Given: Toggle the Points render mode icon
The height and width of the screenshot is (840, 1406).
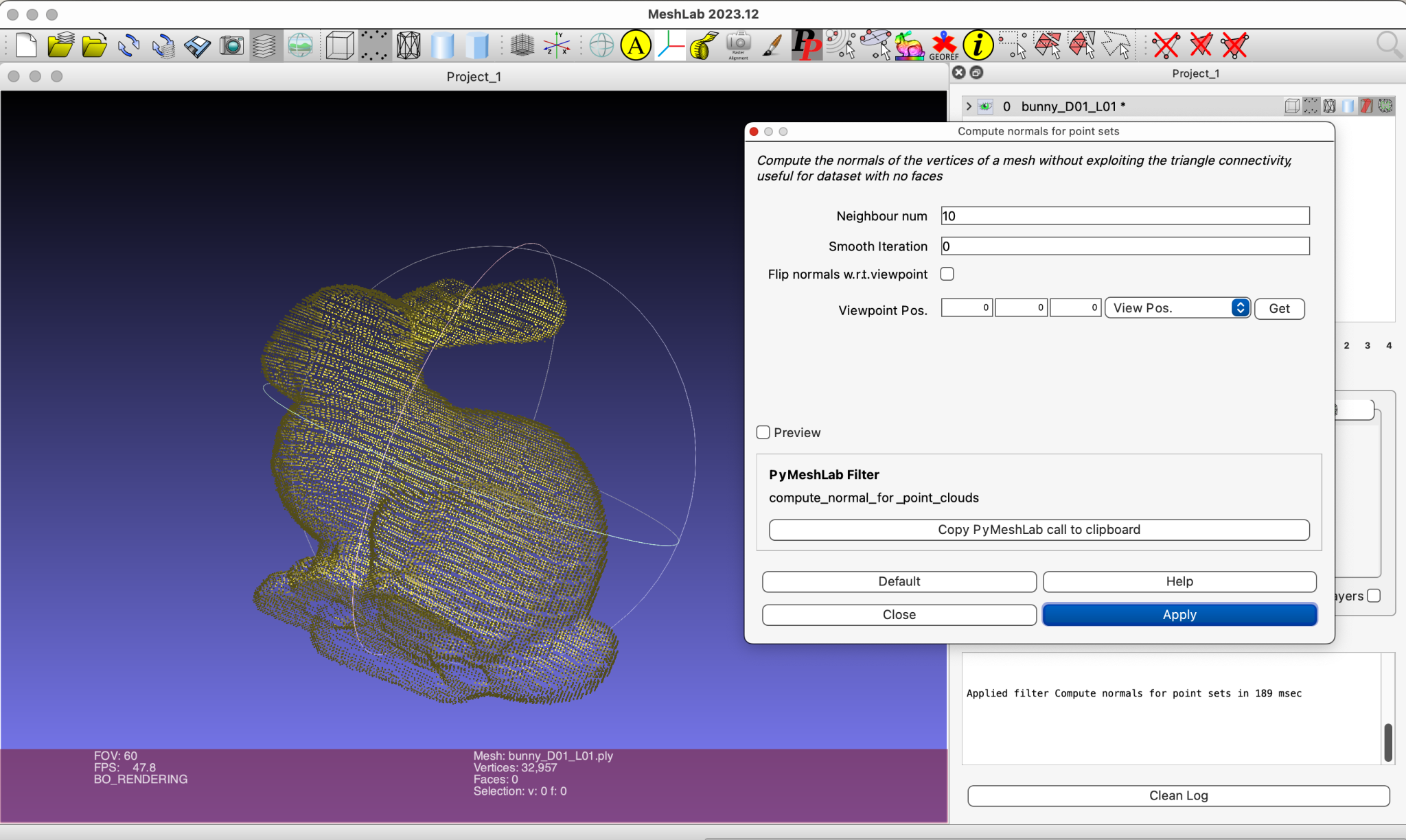Looking at the screenshot, I should (374, 46).
